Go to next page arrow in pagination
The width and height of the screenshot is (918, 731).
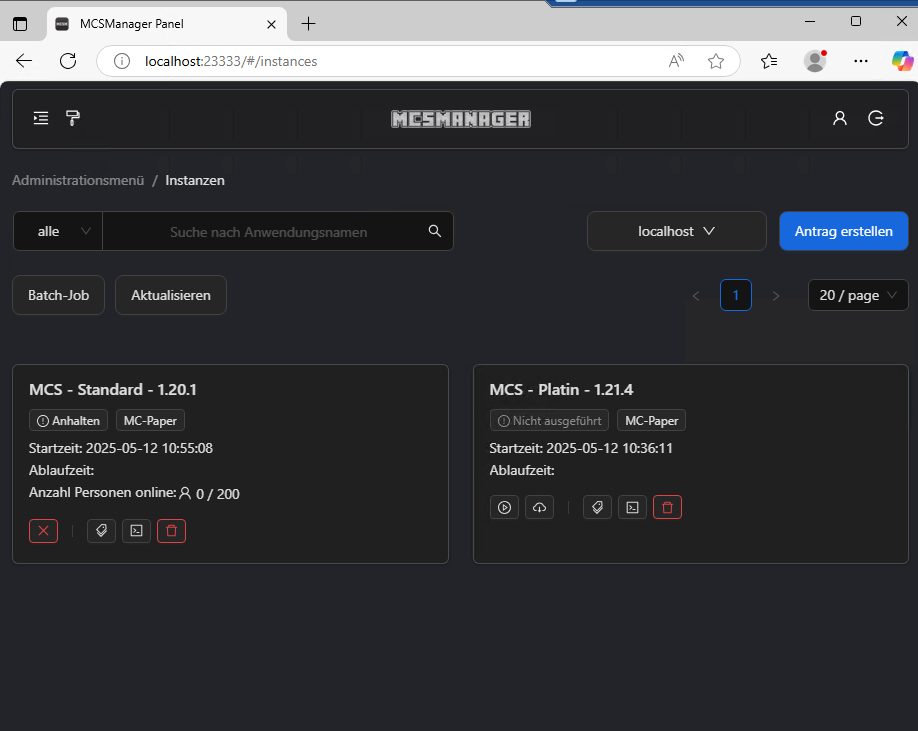click(x=776, y=296)
